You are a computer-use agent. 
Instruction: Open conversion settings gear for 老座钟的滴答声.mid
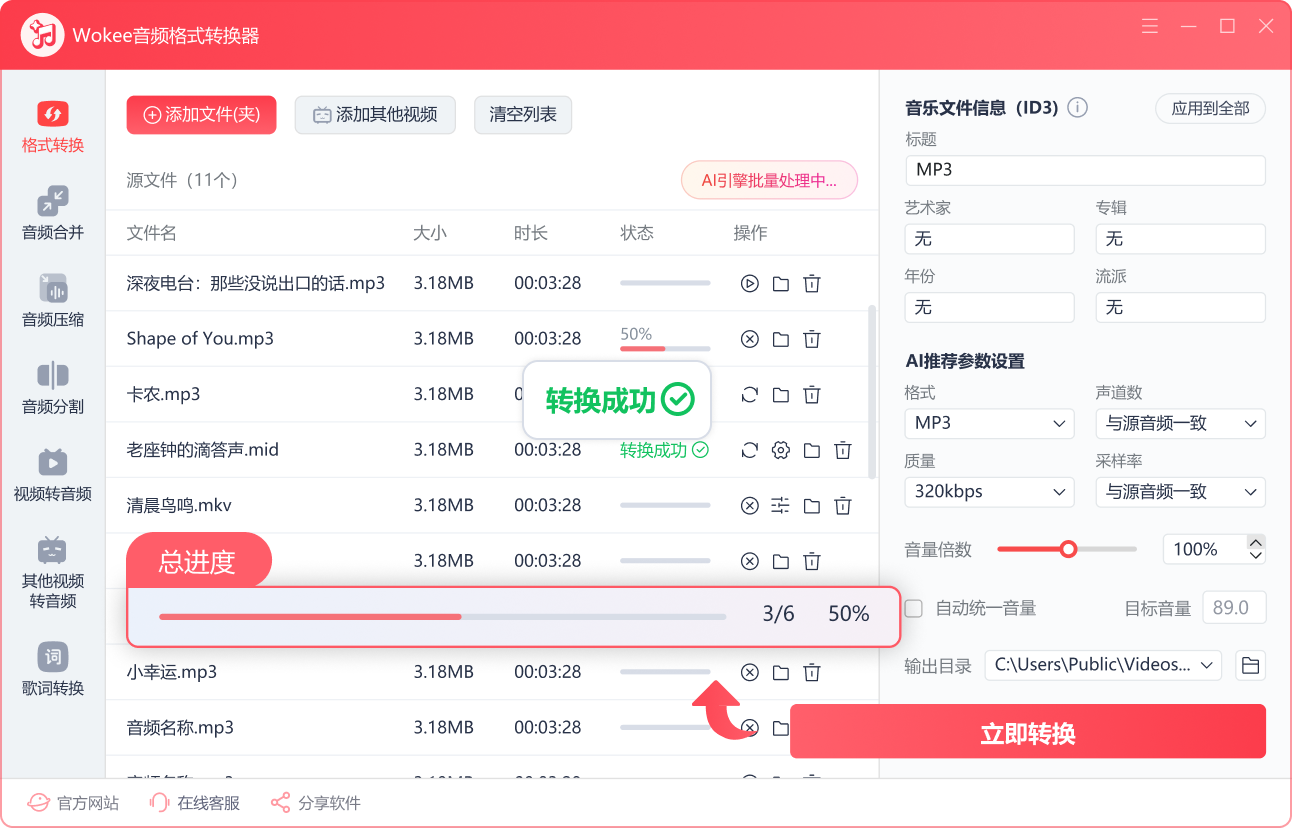781,450
